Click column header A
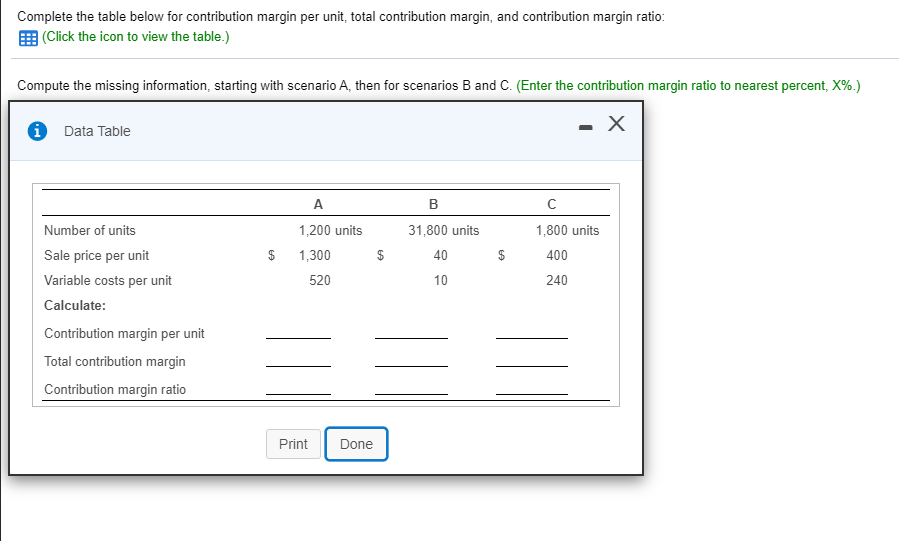Image resolution: width=899 pixels, height=541 pixels. [318, 204]
